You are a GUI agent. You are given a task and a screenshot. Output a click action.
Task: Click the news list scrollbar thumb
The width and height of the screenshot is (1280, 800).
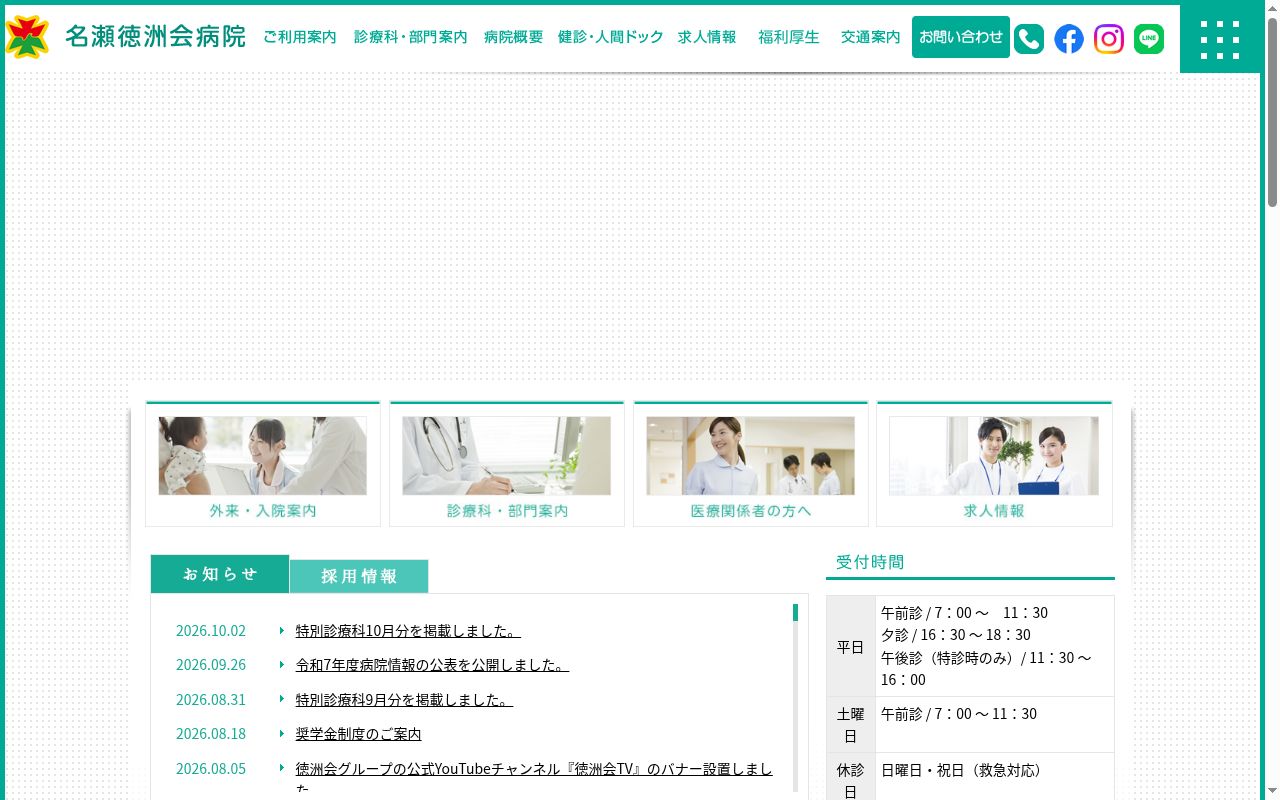796,612
